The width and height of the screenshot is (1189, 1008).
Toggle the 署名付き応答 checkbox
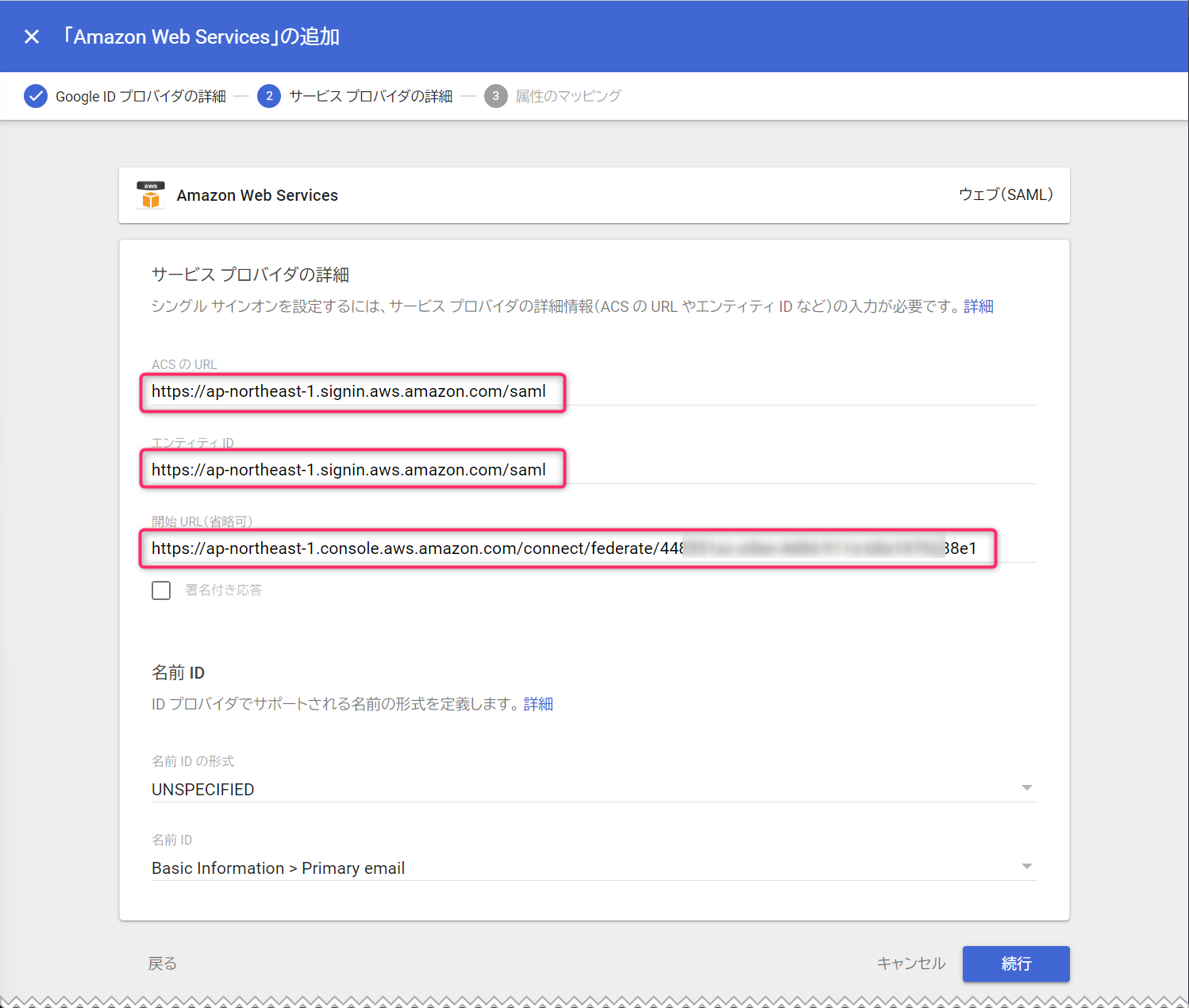pos(161,591)
